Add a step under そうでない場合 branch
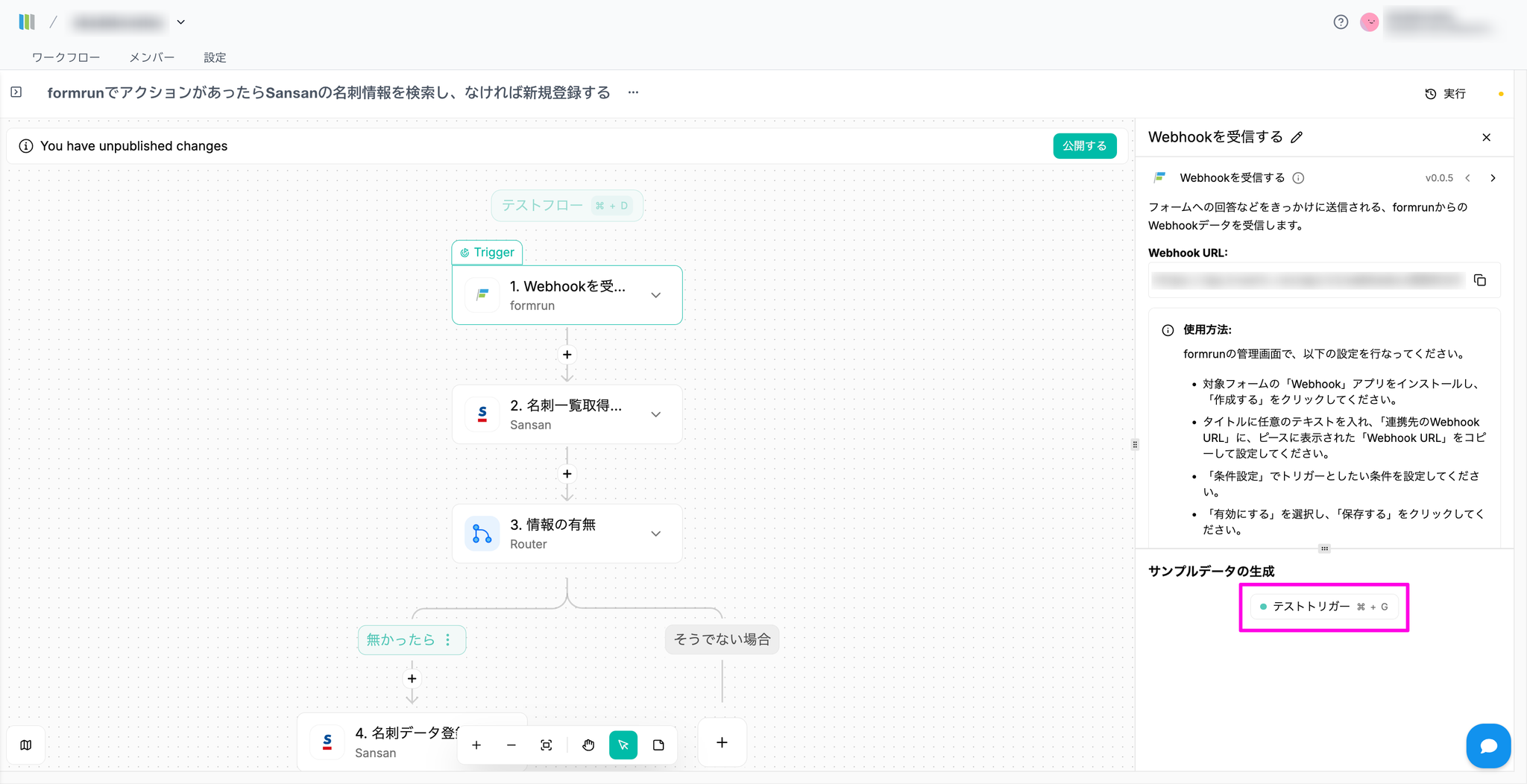 point(722,742)
